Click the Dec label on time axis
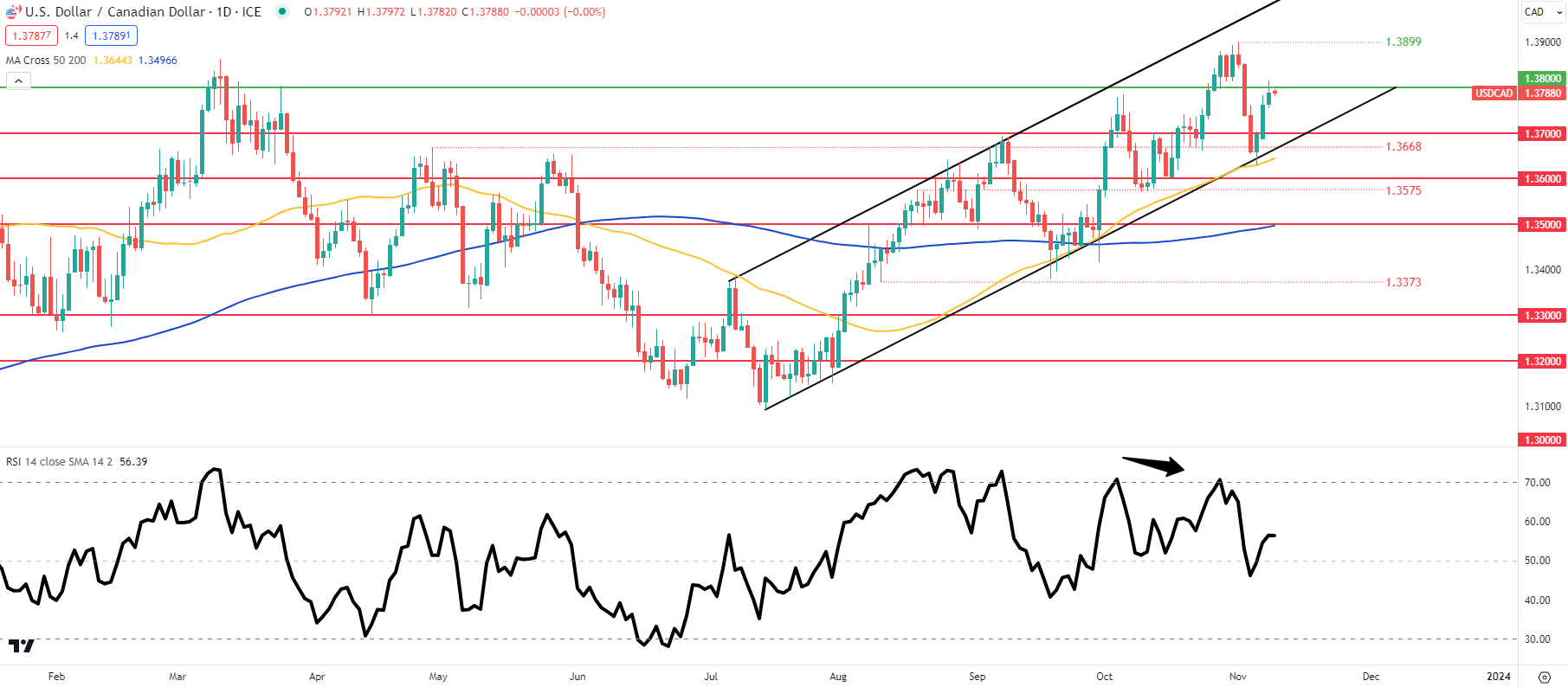This screenshot has width=1568, height=687. tap(1371, 677)
